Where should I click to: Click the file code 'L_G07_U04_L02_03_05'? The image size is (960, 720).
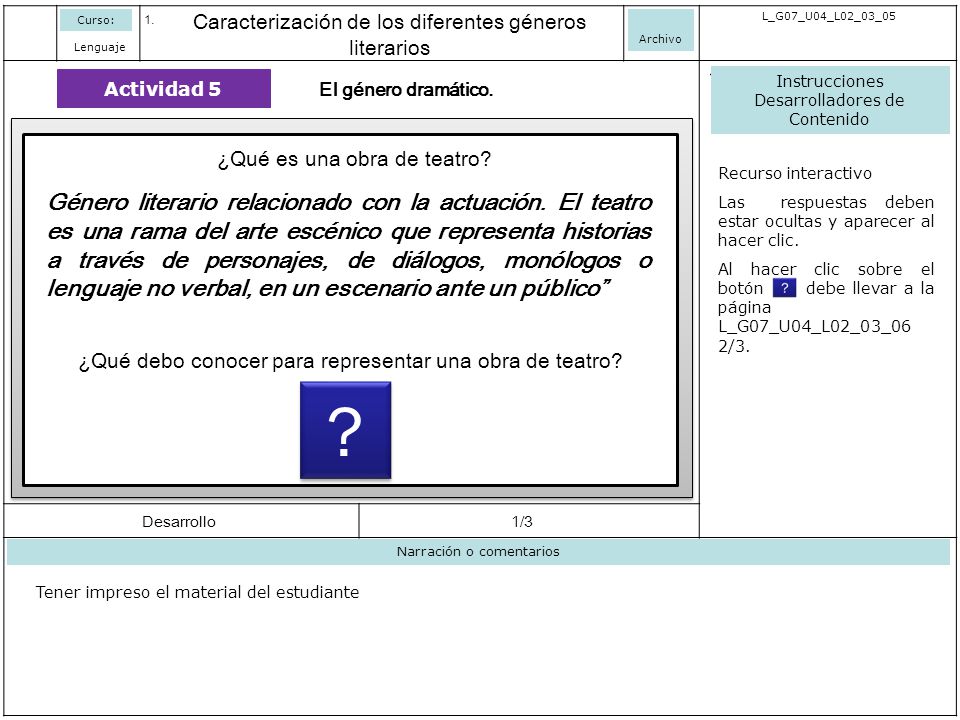pos(828,17)
